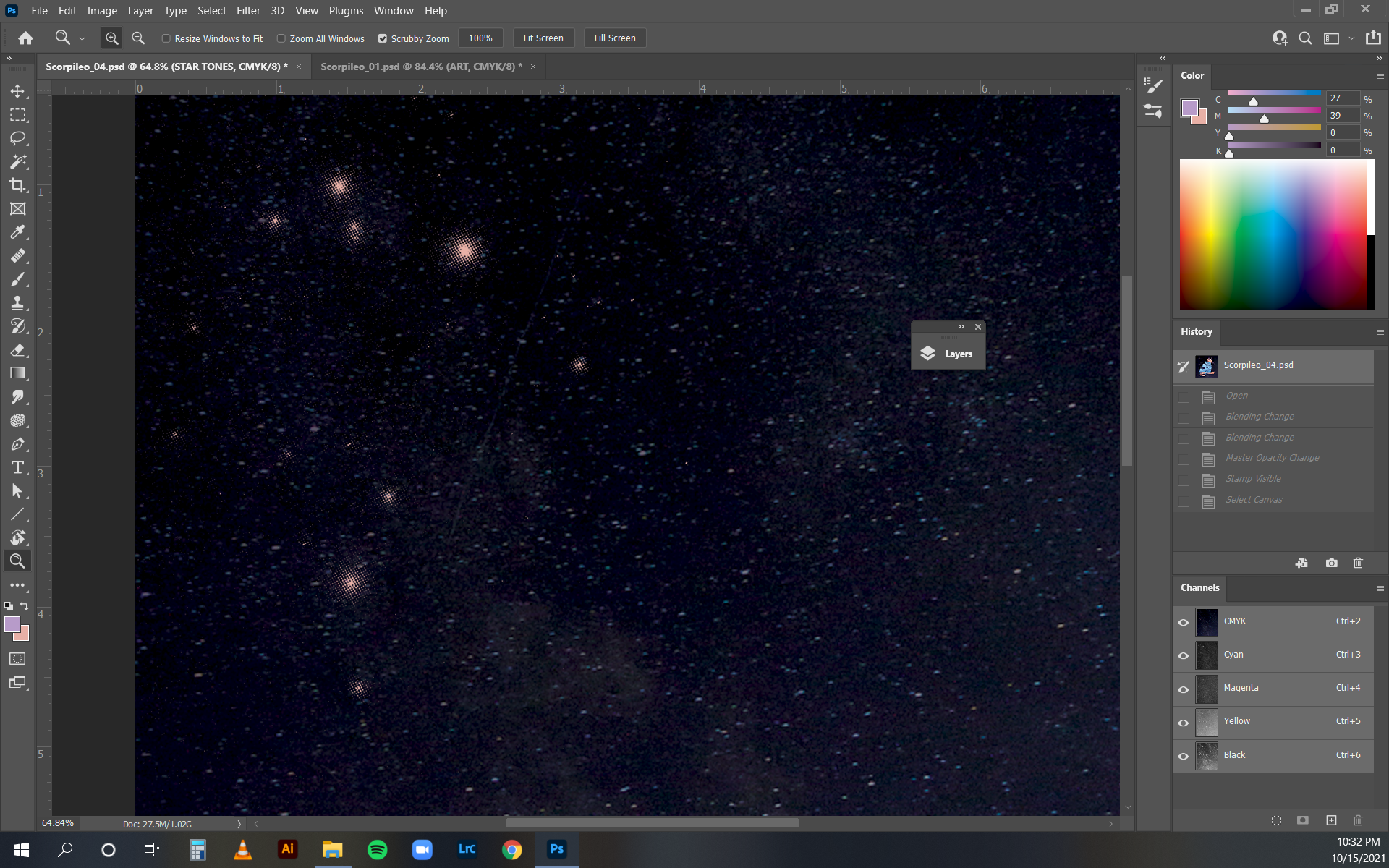This screenshot has height=868, width=1389.
Task: Select the Move tool
Action: click(17, 91)
